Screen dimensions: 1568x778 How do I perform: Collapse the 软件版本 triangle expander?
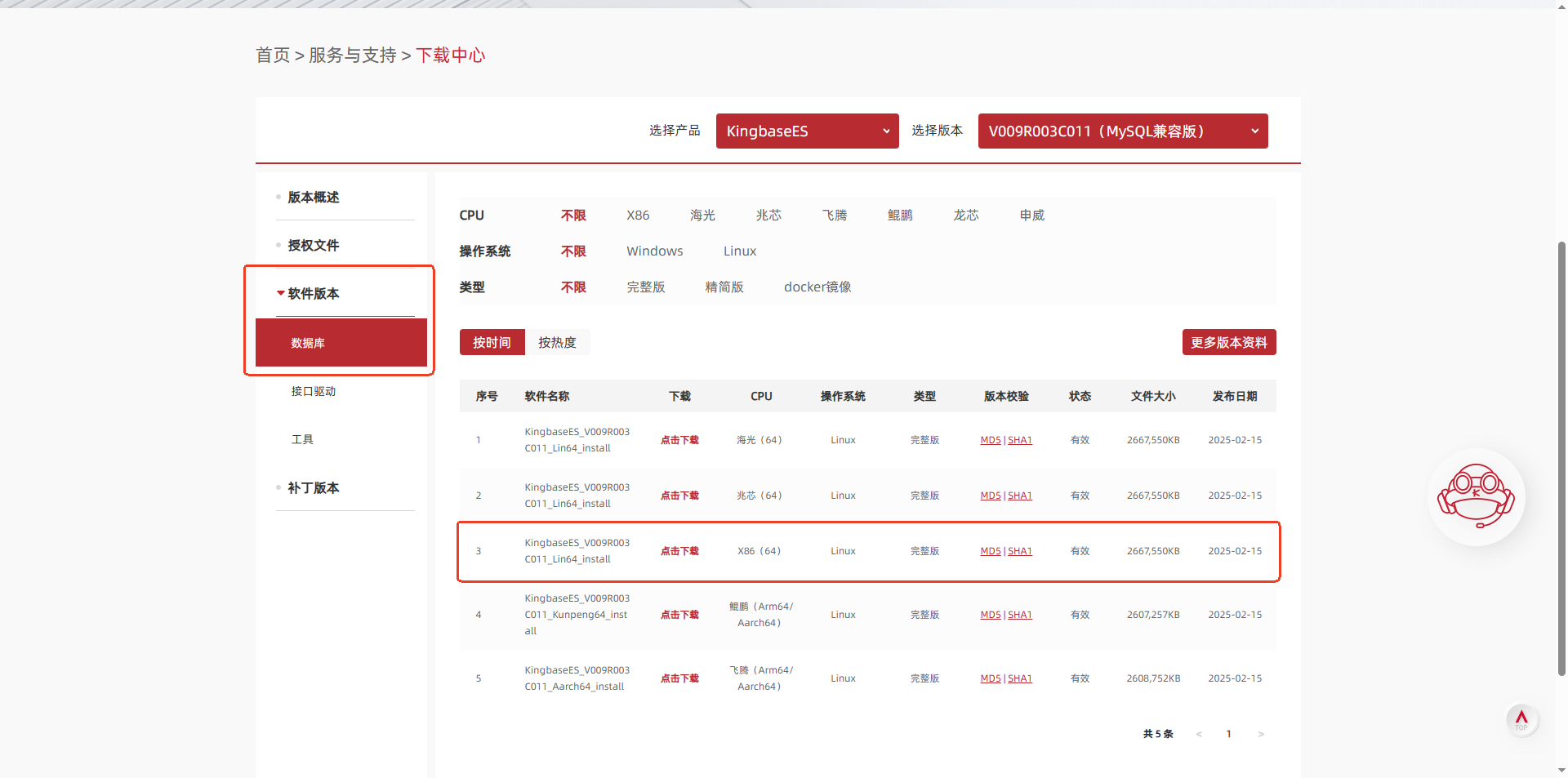click(x=281, y=293)
